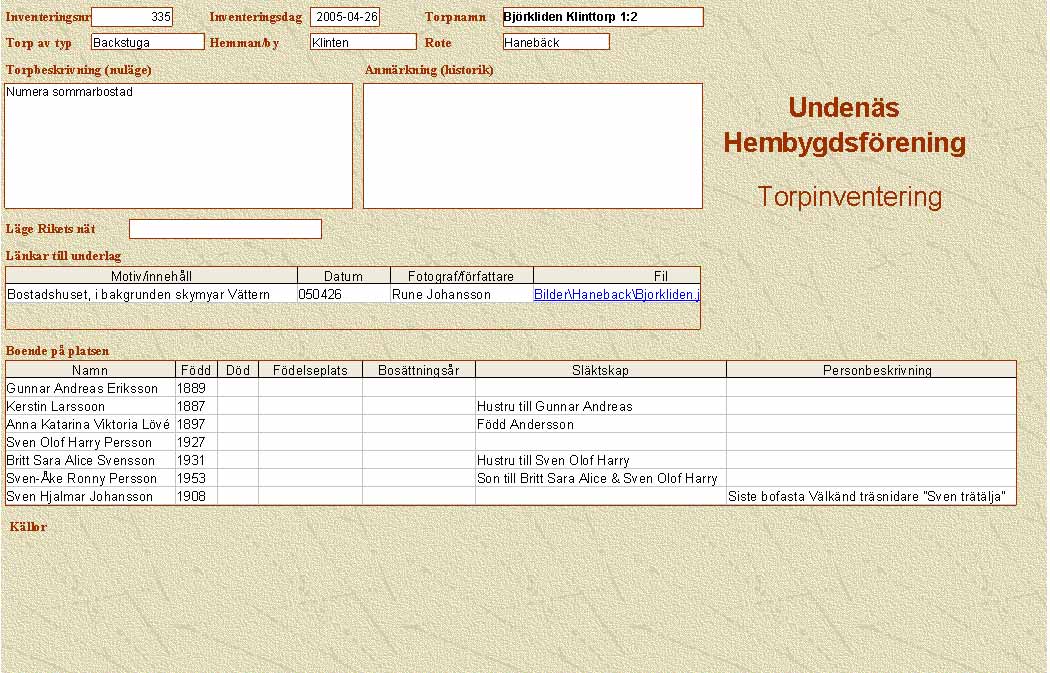Viewport: 1050px width, 673px height.
Task: Click the birth year 1953 cell
Action: [x=192, y=478]
